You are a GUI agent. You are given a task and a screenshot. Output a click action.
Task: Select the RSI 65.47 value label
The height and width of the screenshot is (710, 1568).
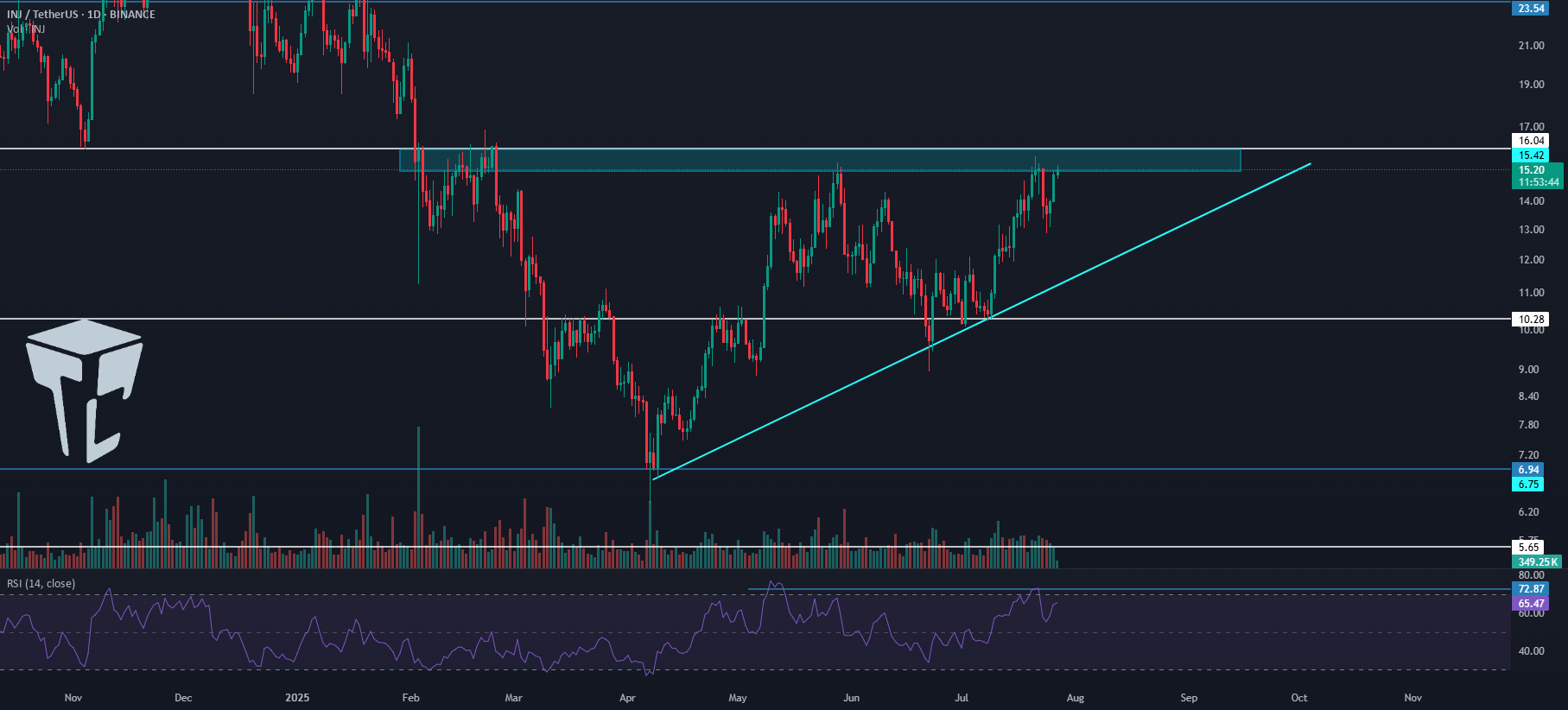pos(1531,604)
